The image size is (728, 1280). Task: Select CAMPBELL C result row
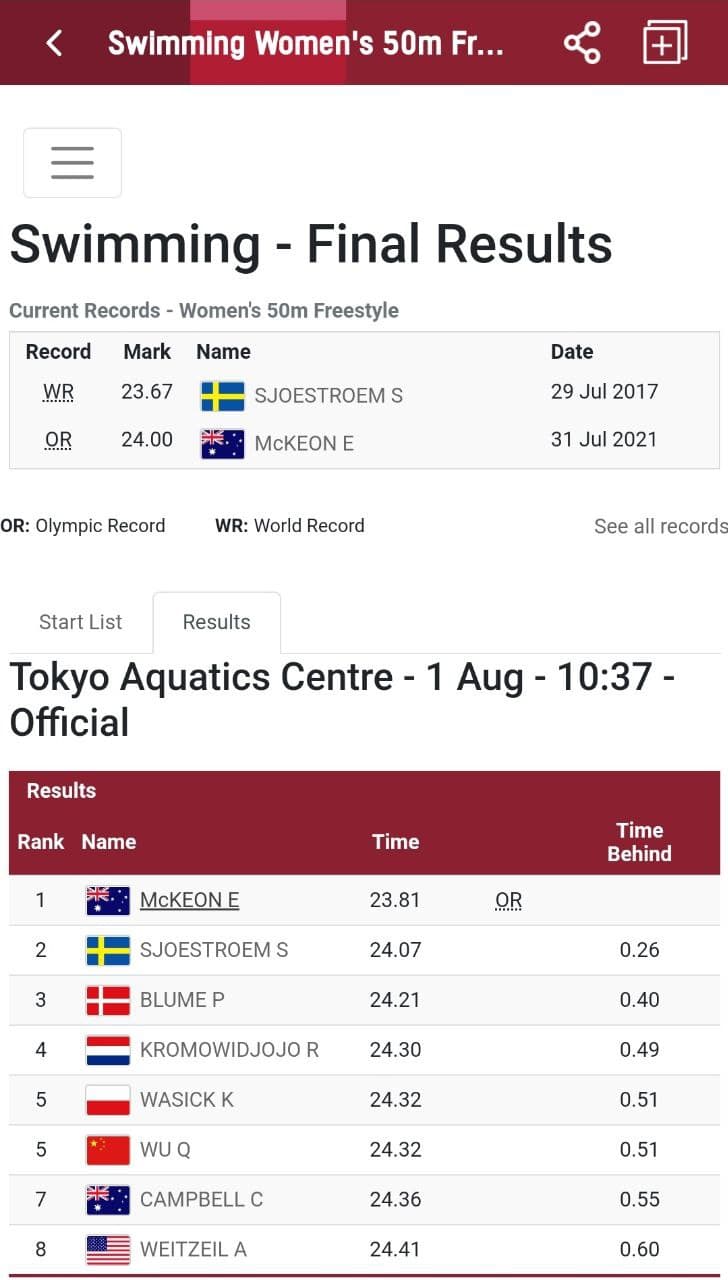pos(364,1200)
